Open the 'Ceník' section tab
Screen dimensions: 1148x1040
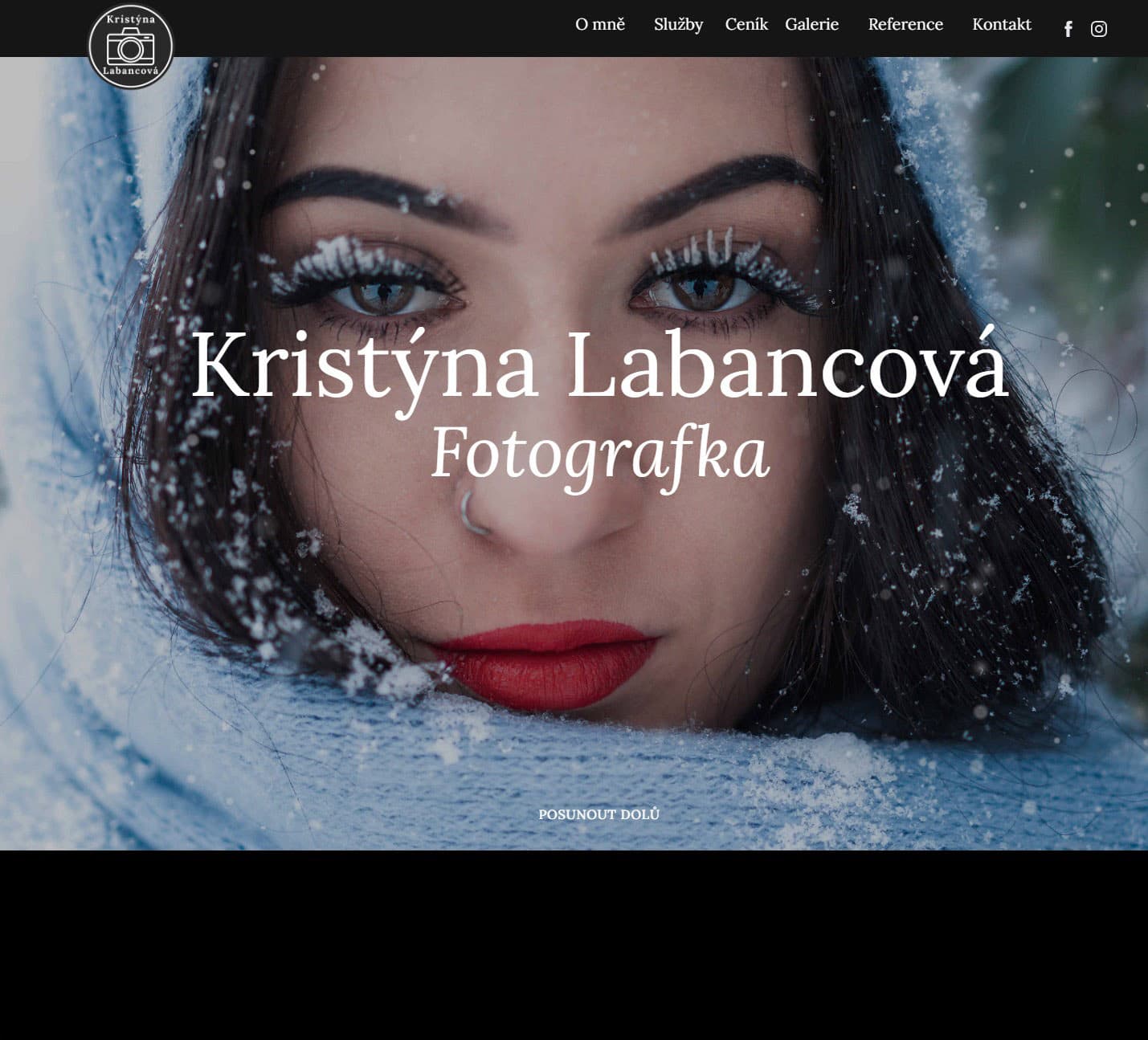746,25
